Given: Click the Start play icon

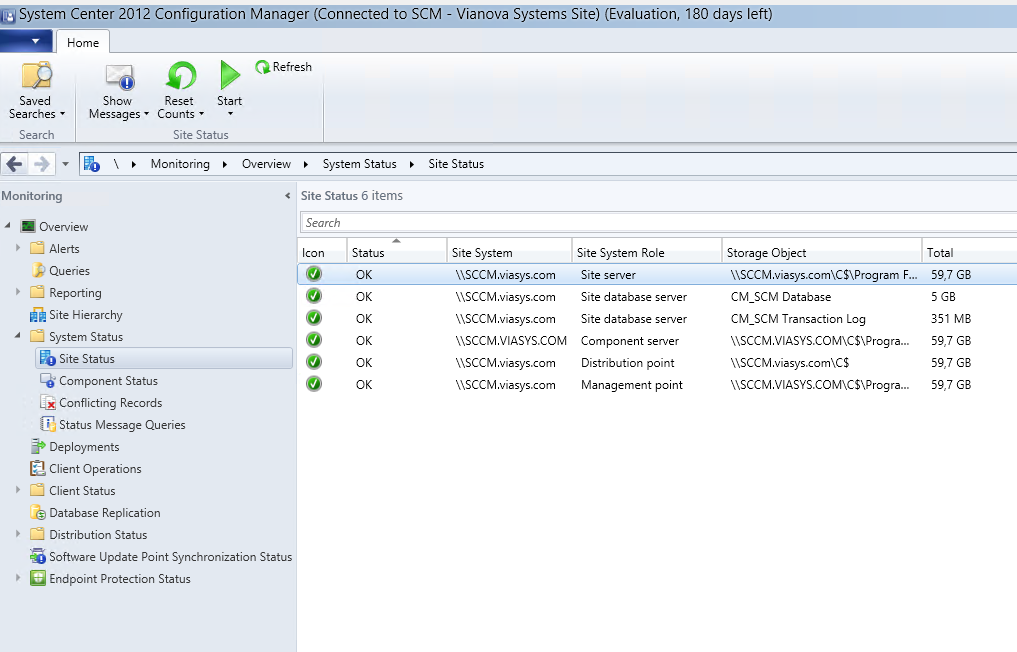Looking at the screenshot, I should click(x=230, y=75).
